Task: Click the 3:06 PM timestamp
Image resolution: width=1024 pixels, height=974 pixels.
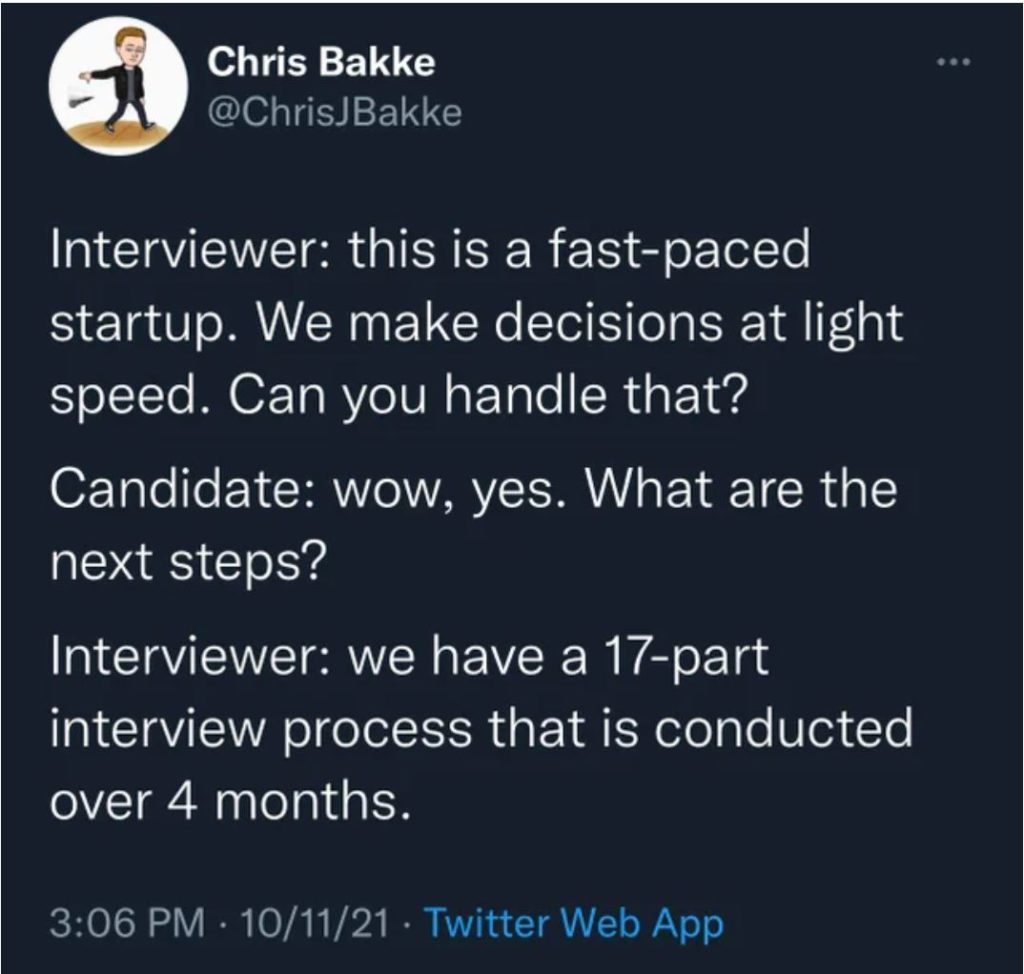Action: pos(127,924)
